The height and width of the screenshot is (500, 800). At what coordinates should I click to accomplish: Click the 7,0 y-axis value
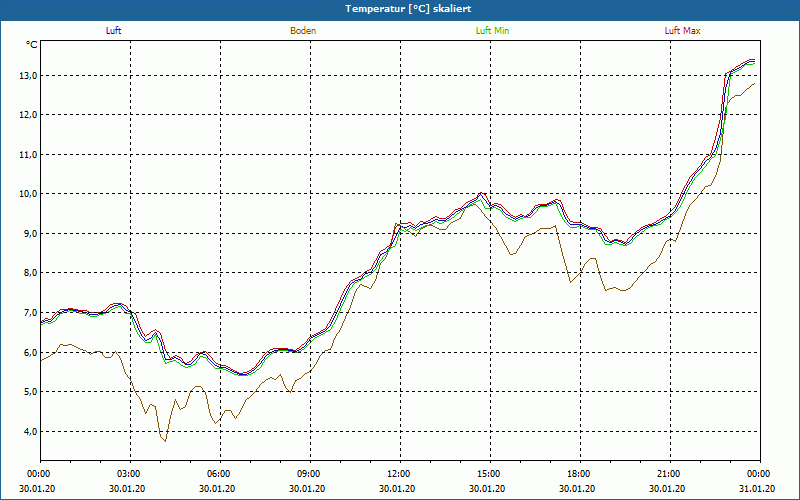pos(29,313)
